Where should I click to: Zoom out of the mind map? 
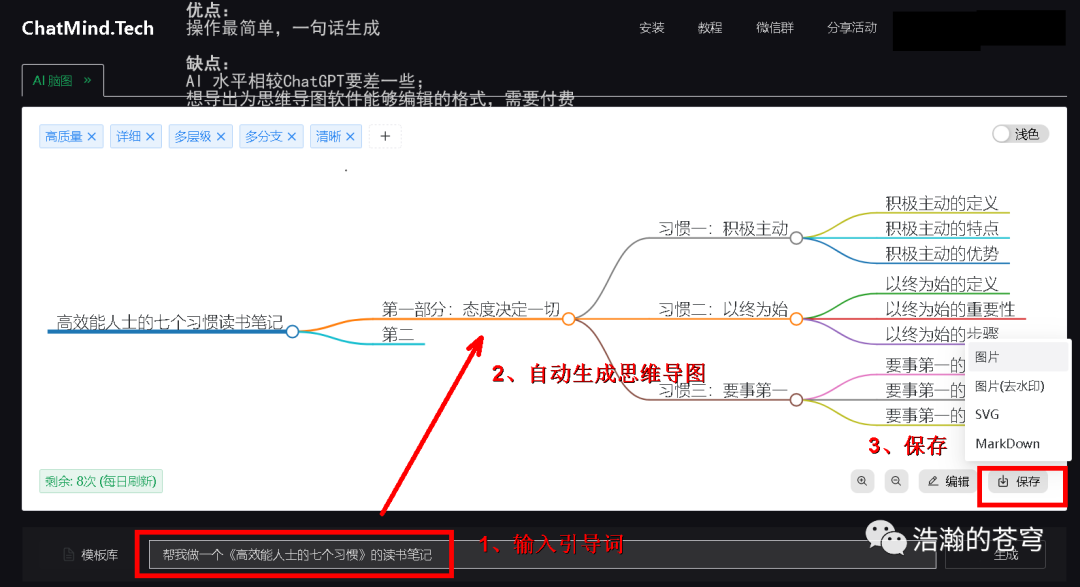click(x=895, y=481)
